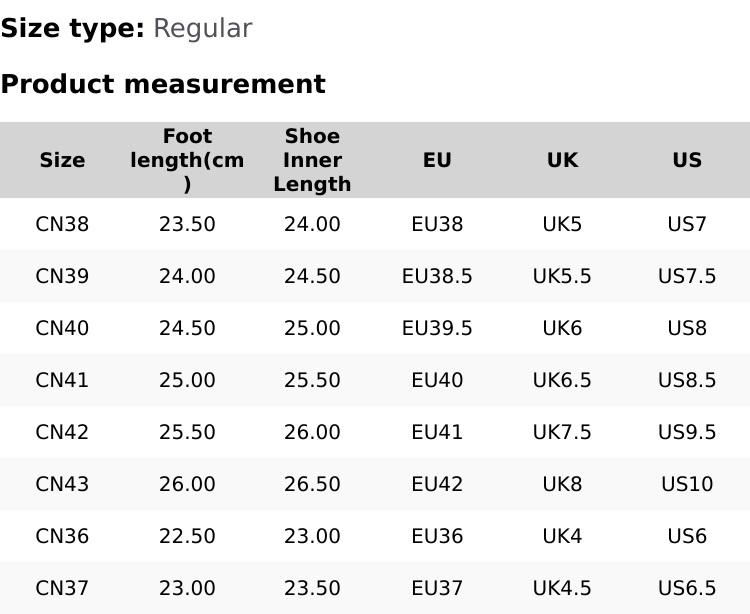Click the Regular size type value
This screenshot has height=614, width=750.
pyautogui.click(x=202, y=29)
